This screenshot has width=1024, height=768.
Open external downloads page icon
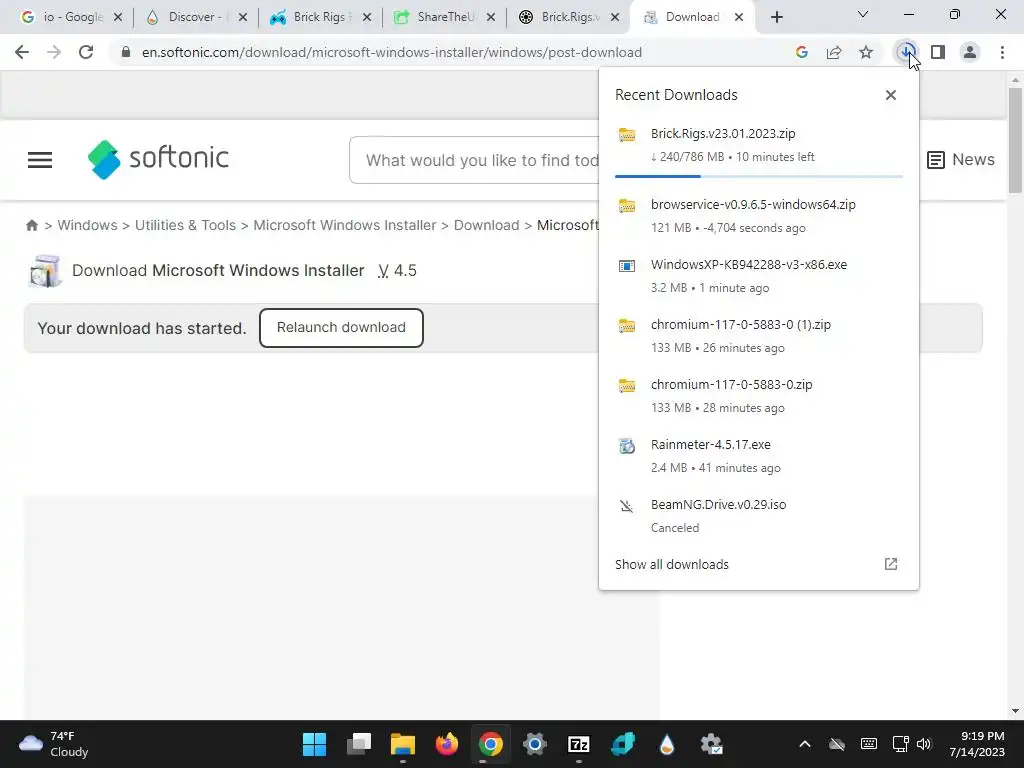(x=891, y=564)
